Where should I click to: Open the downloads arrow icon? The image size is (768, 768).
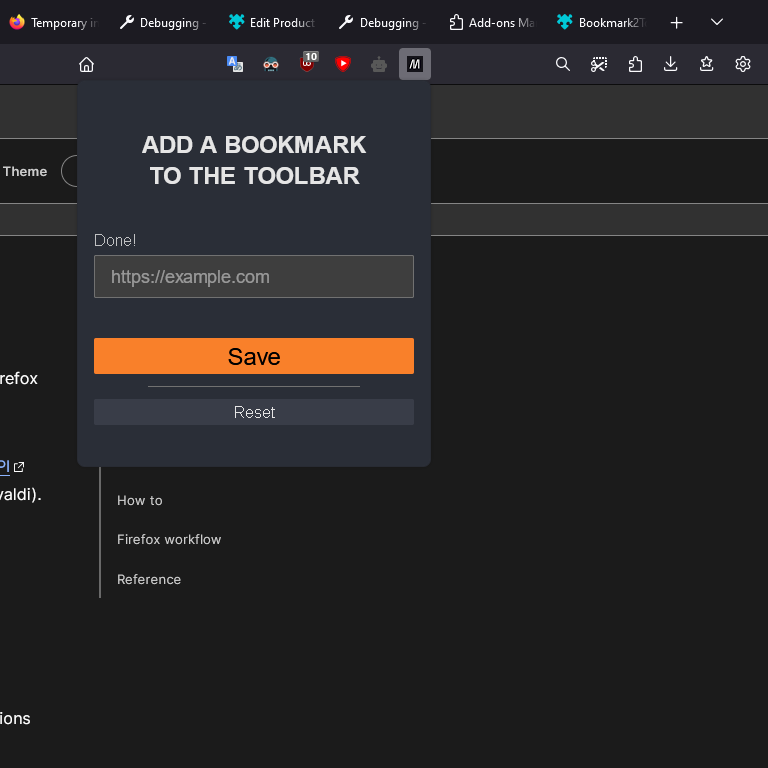point(671,64)
